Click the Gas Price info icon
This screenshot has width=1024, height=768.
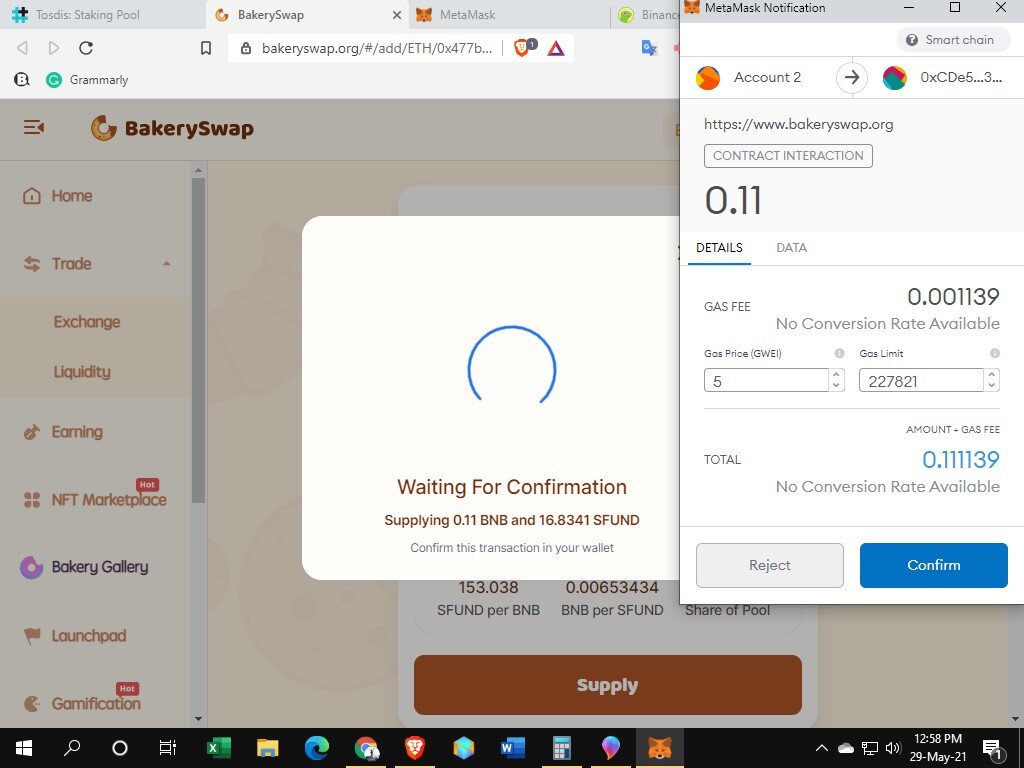pos(839,353)
